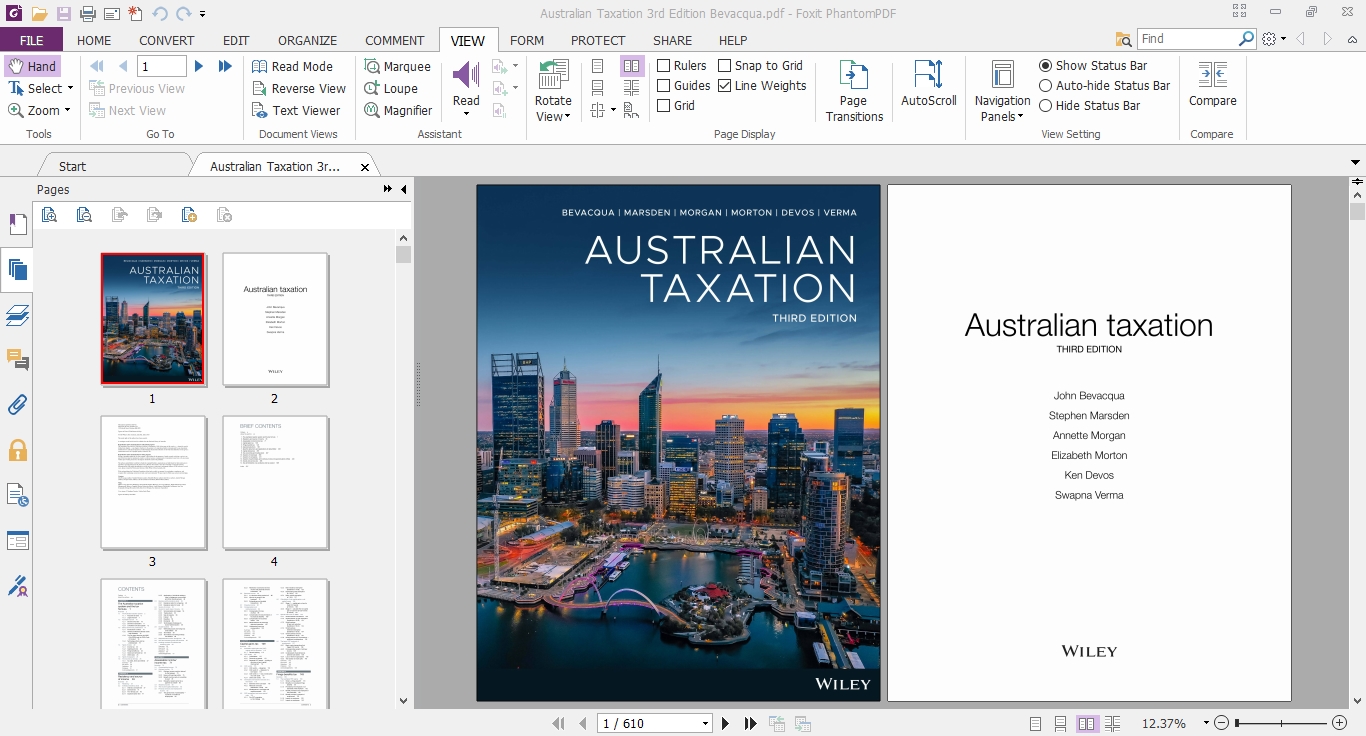Open the Layers panel in left sidebar
Viewport: 1366px width, 736px height.
click(17, 316)
